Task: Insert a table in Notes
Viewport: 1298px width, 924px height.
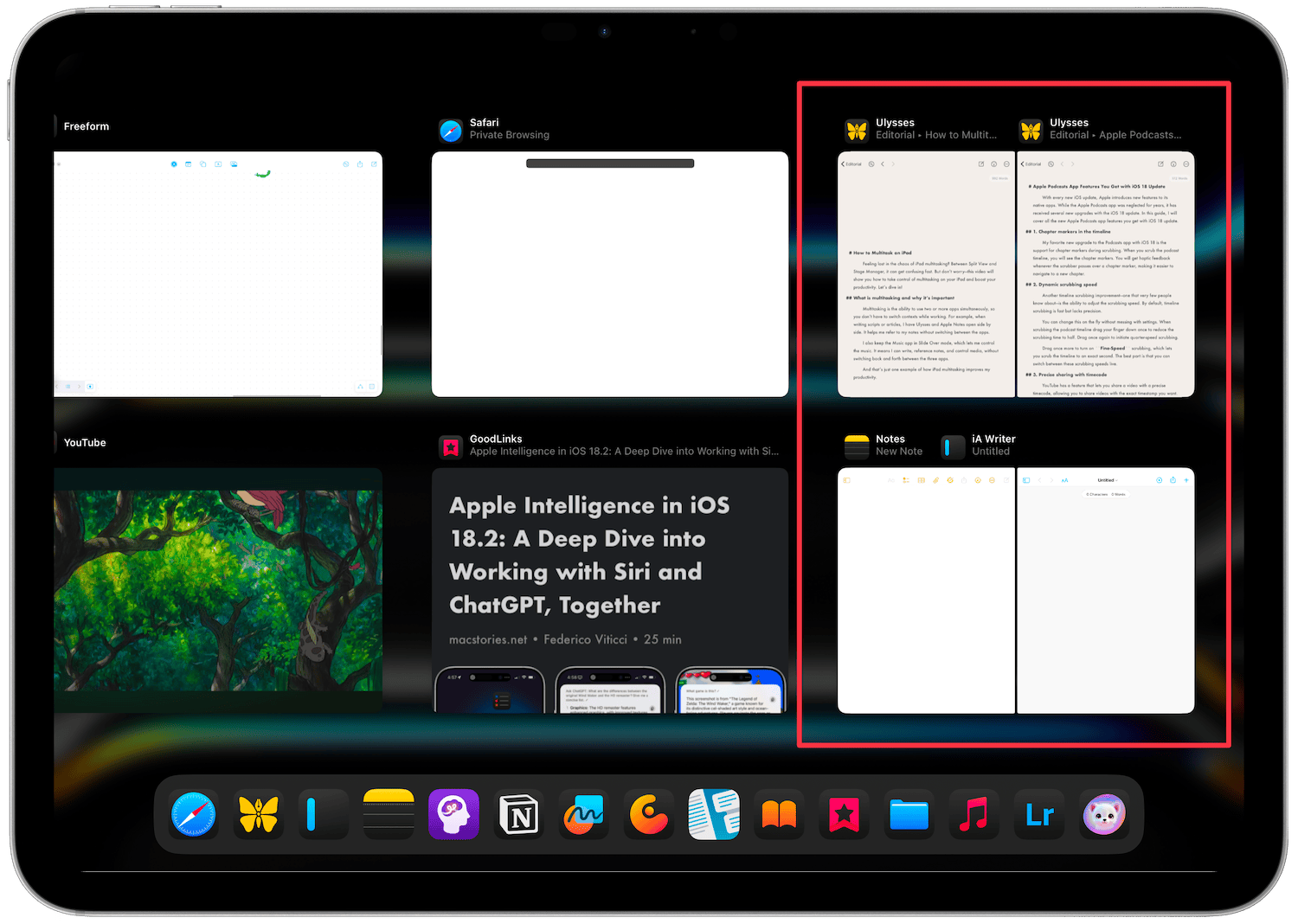Action: tap(922, 479)
